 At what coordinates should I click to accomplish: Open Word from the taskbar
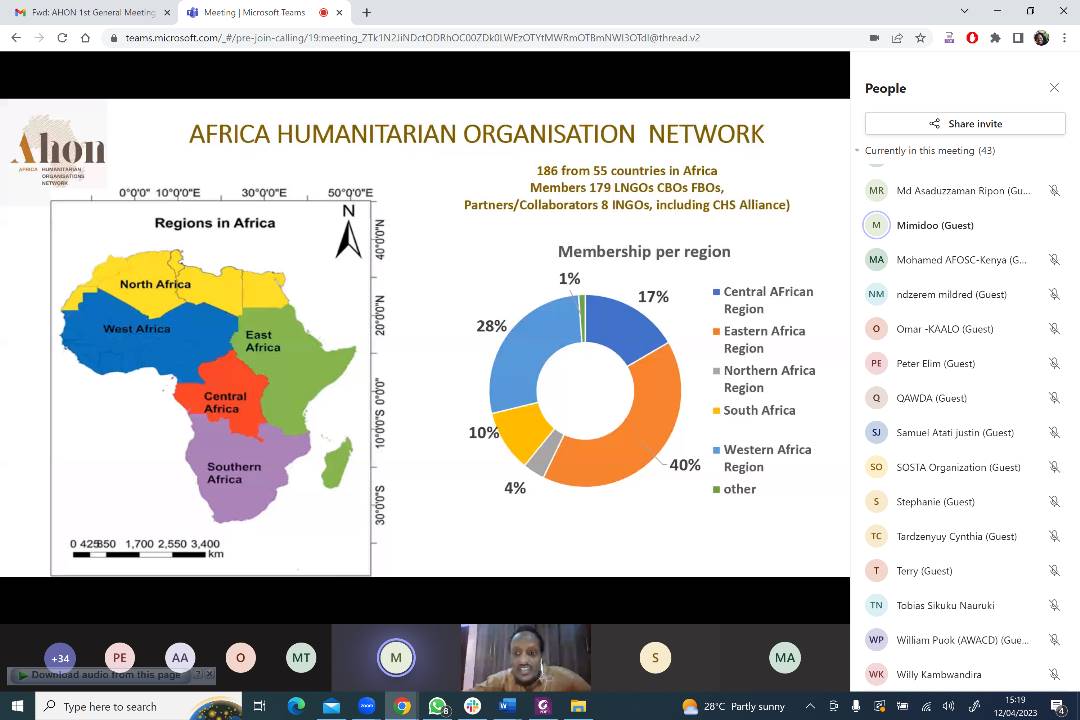click(507, 706)
